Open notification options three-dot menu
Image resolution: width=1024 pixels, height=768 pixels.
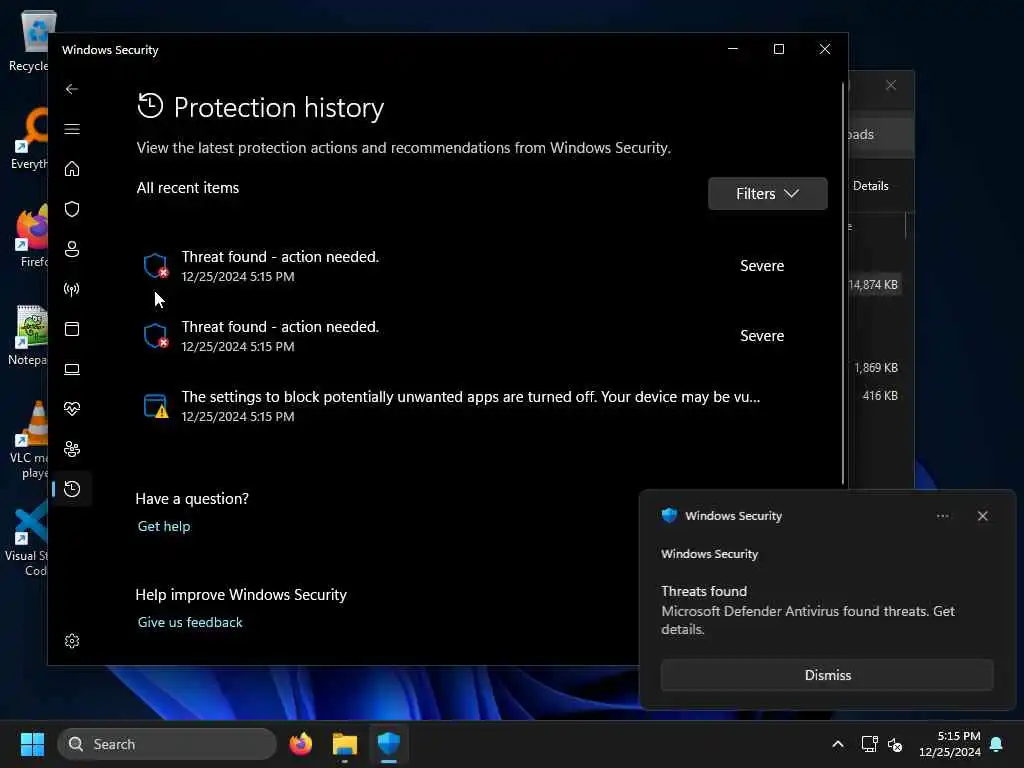[x=942, y=516]
